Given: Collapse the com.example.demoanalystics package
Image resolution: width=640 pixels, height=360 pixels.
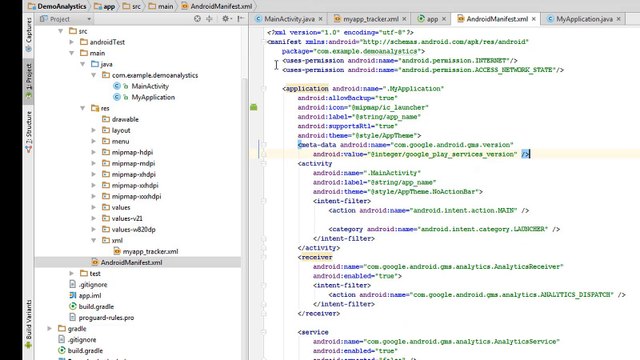Looking at the screenshot, I should pyautogui.click(x=93, y=75).
